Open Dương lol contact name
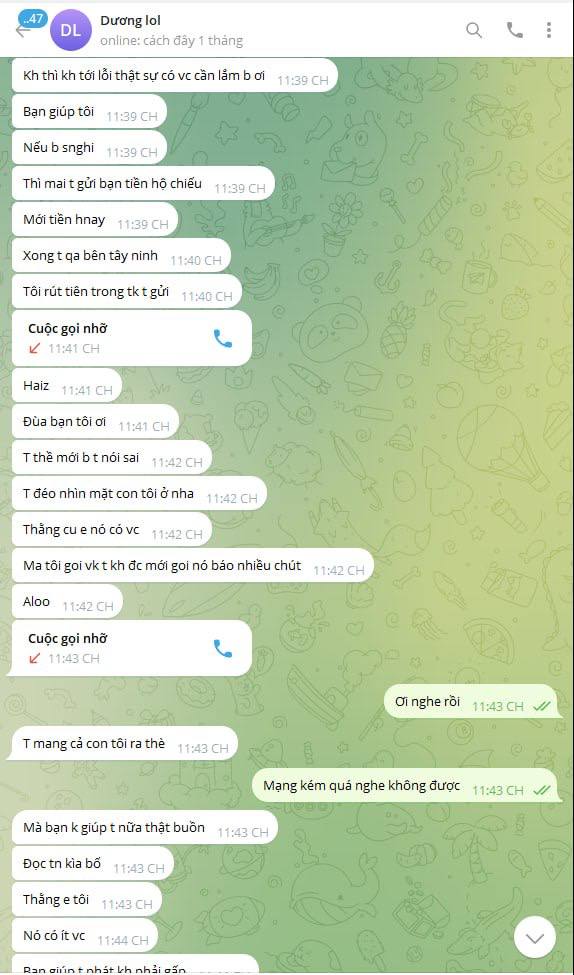Screen dimensions: 574x975 [131, 21]
